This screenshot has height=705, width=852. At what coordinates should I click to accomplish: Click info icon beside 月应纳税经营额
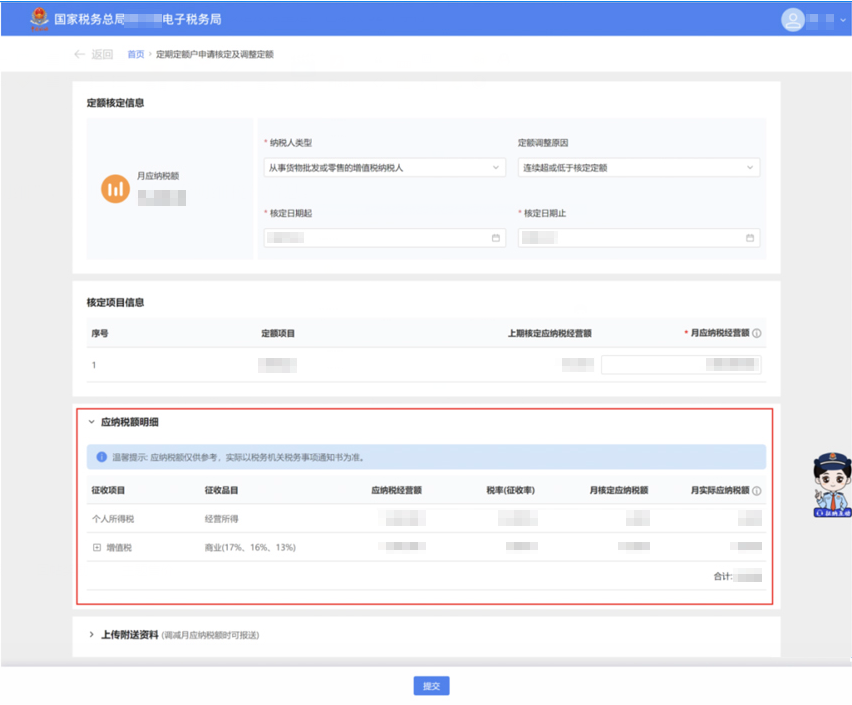pyautogui.click(x=757, y=334)
